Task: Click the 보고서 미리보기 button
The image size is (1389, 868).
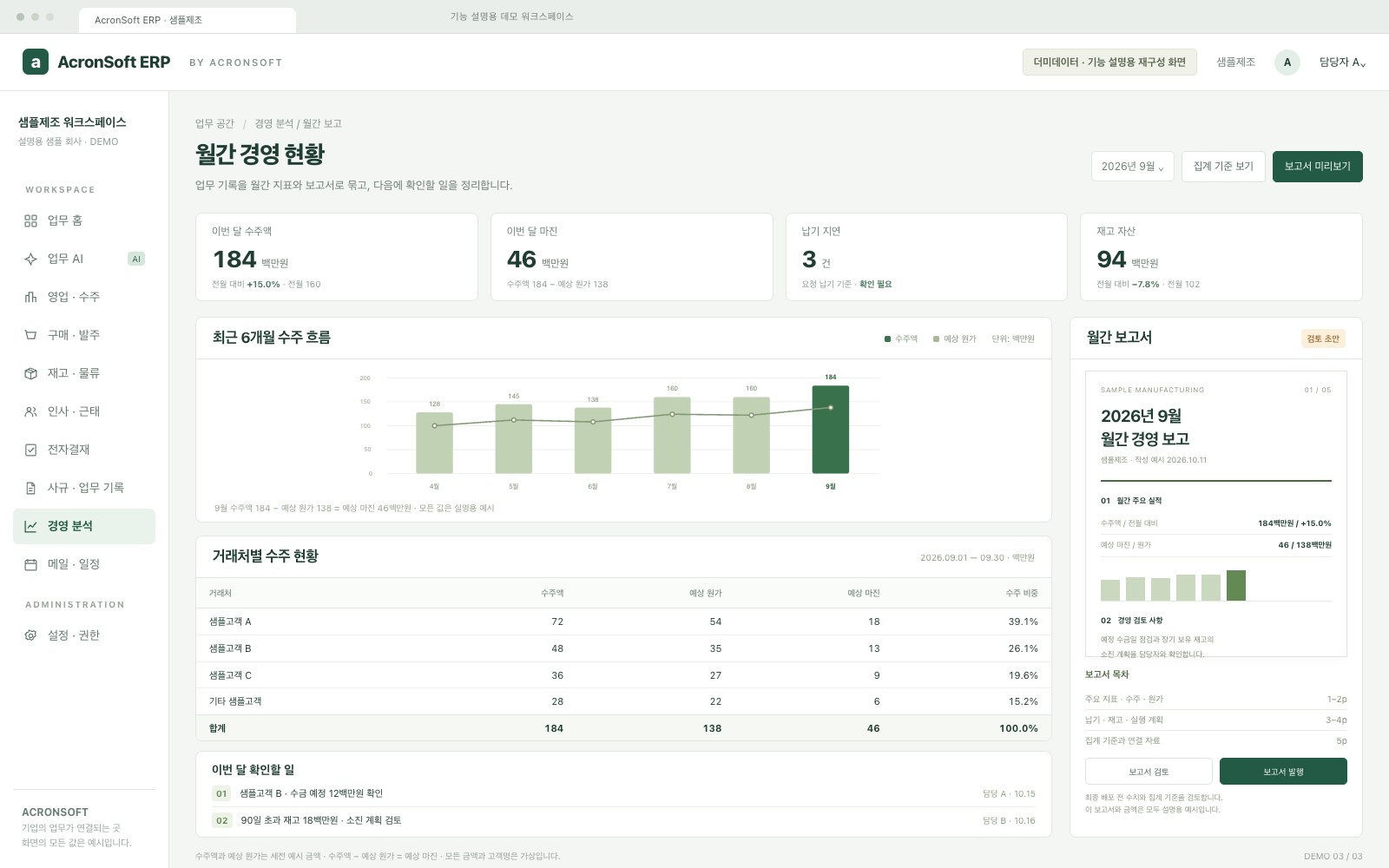Action: (x=1317, y=166)
